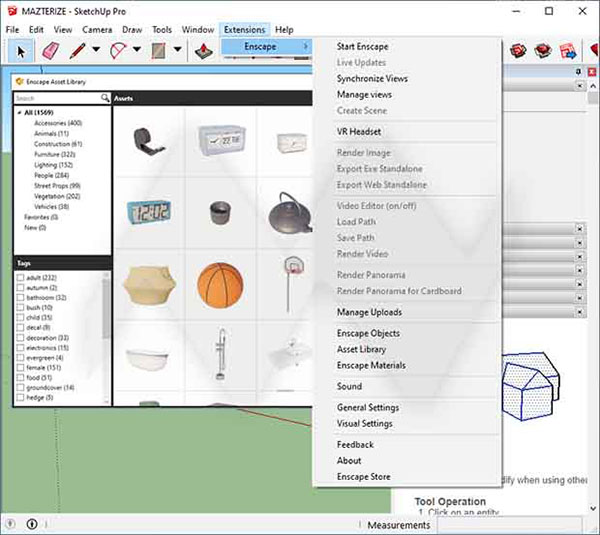Select the white bathtub asset thumbnail
The image size is (600, 535).
click(147, 359)
